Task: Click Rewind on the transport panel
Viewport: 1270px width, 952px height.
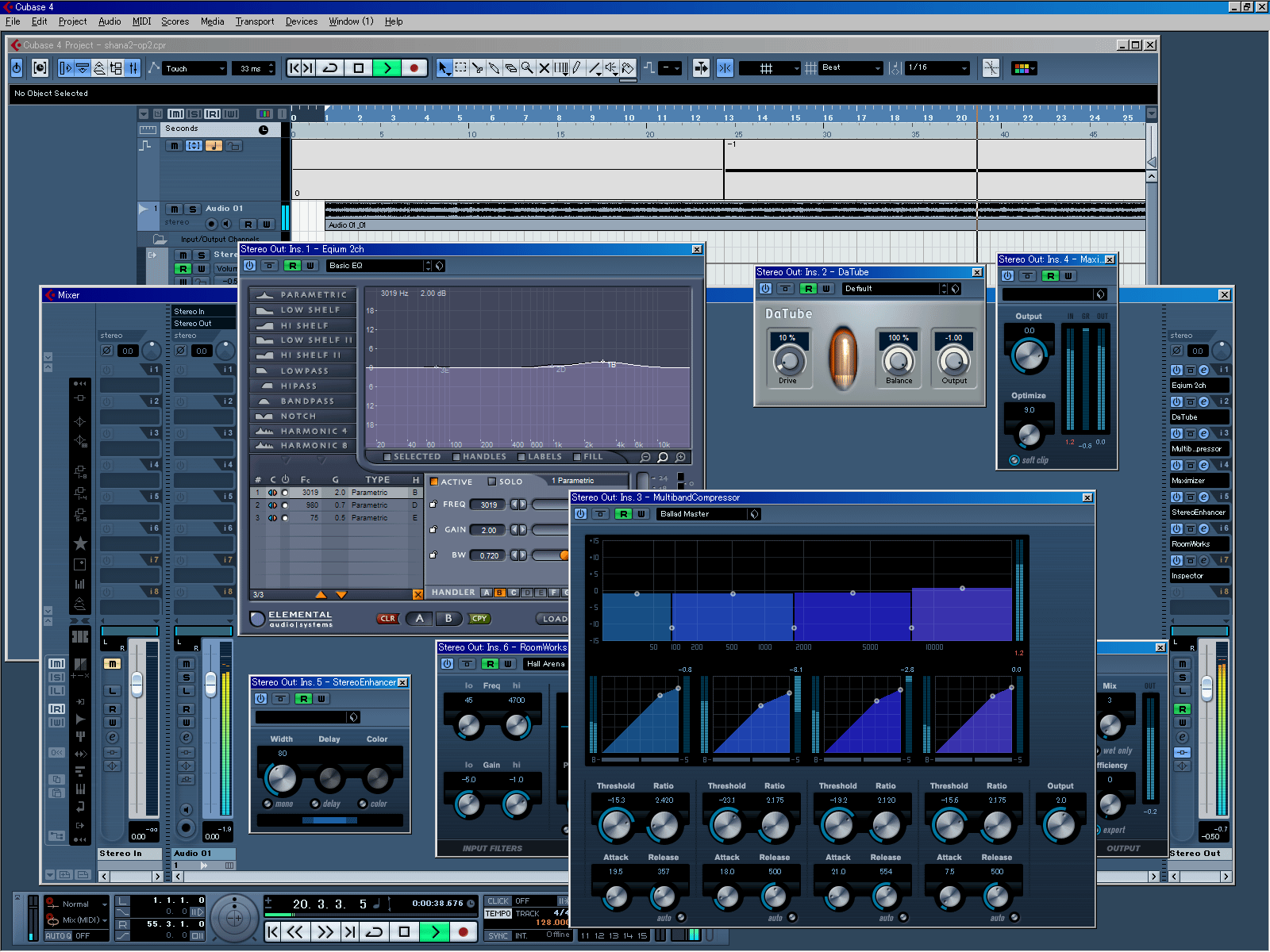Action: click(295, 931)
